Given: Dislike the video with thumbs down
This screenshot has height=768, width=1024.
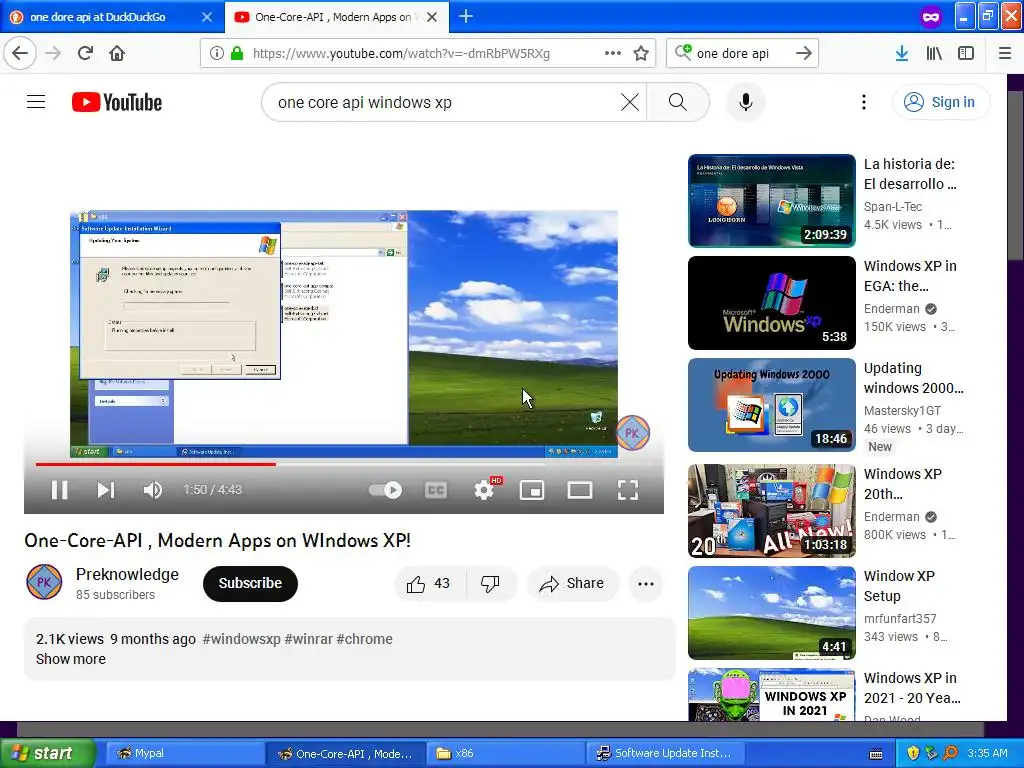Looking at the screenshot, I should (490, 584).
